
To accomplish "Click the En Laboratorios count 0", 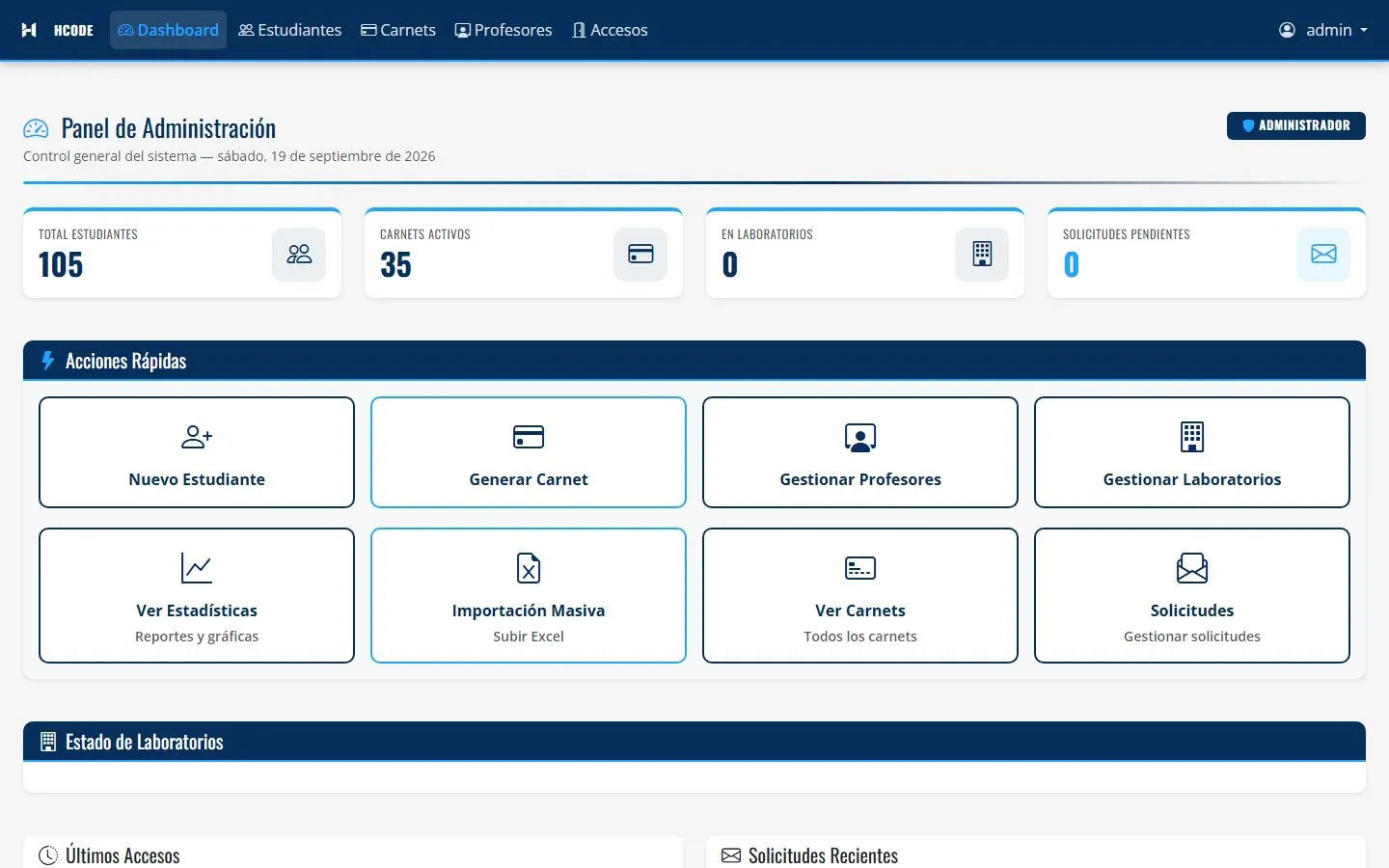I will (730, 264).
